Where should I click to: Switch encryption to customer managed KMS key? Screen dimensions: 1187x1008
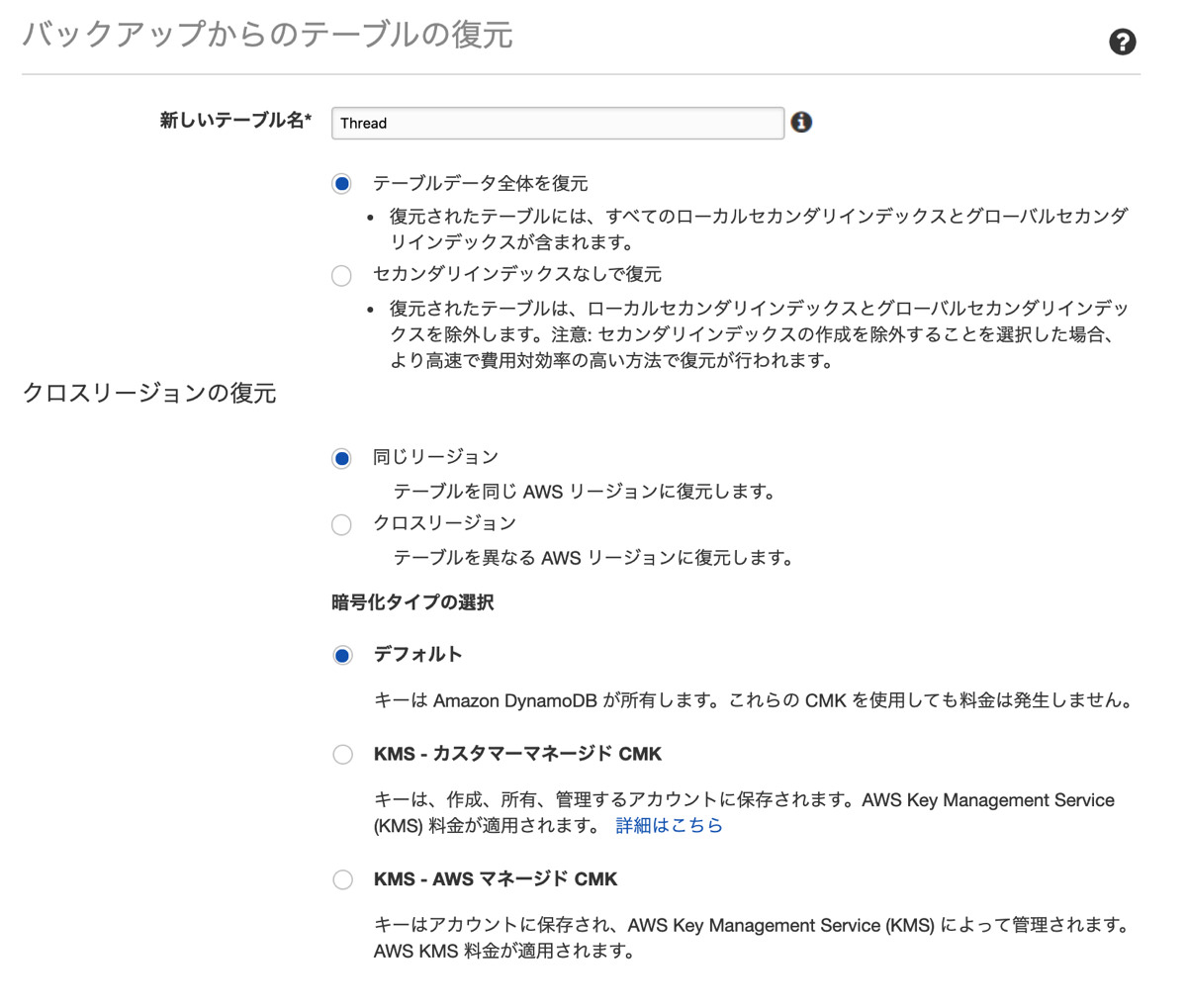(x=342, y=754)
